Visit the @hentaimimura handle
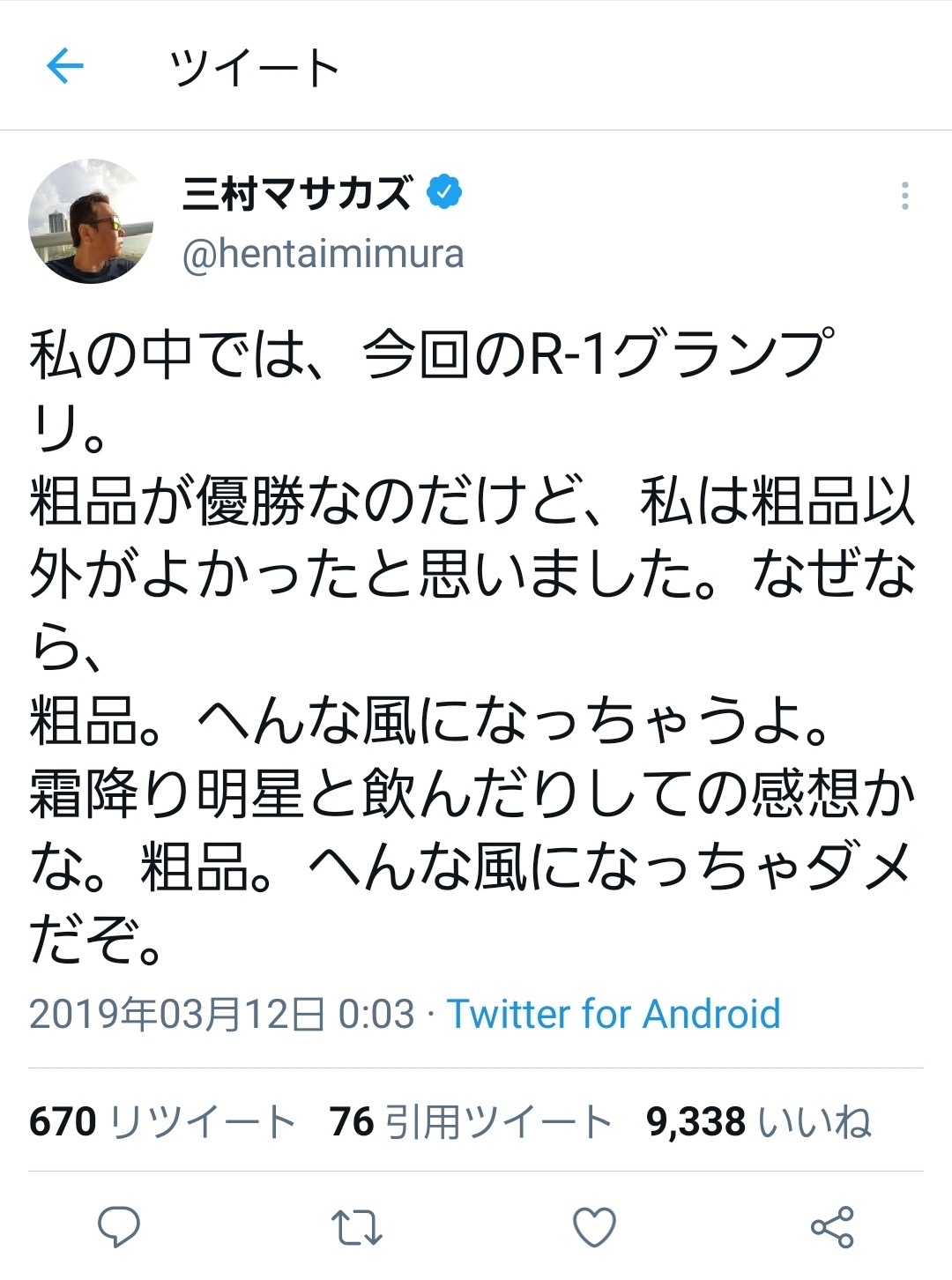Image resolution: width=952 pixels, height=1280 pixels. click(323, 254)
